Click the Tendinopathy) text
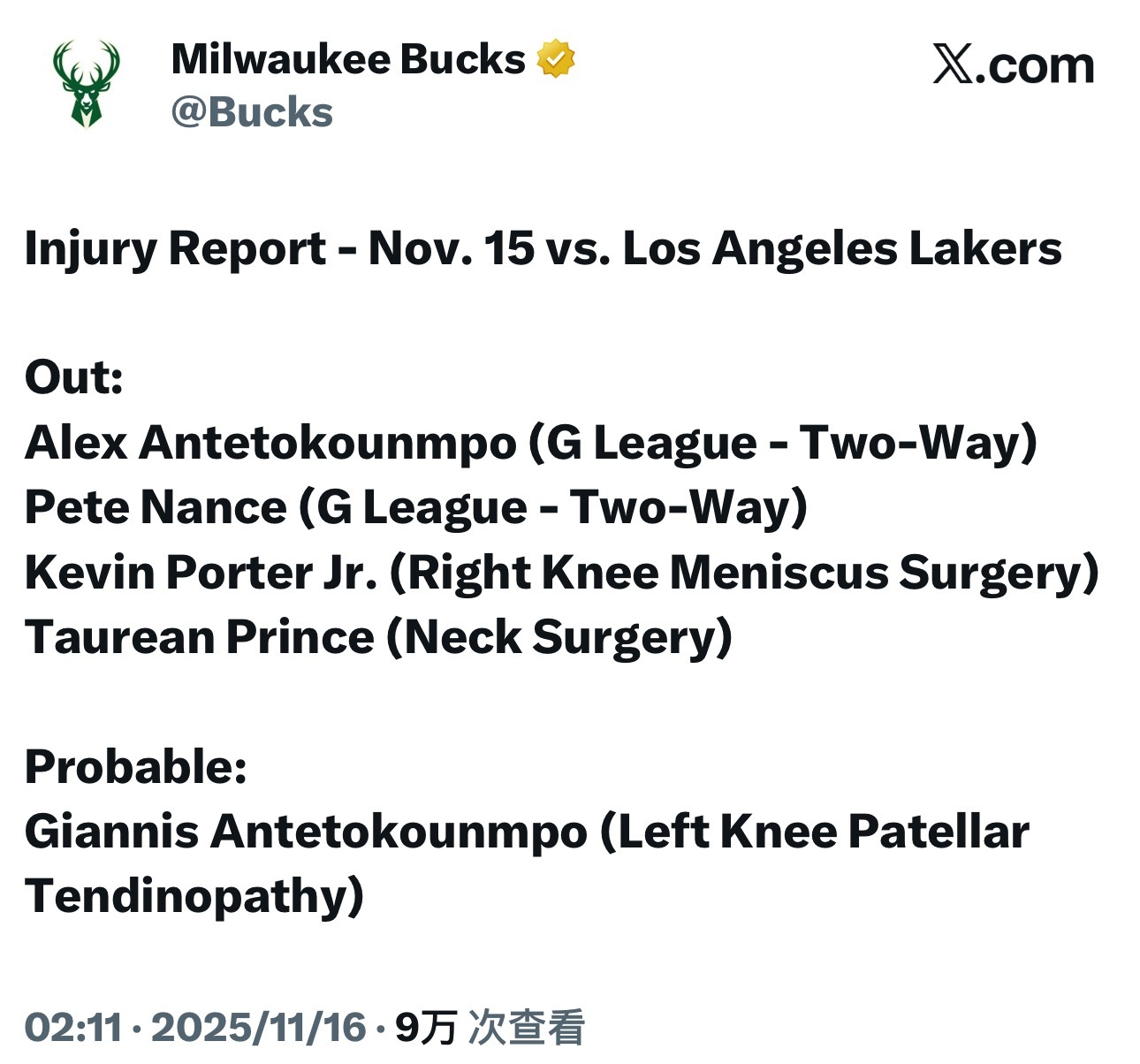Viewport: 1140px width, 1064px height. (x=194, y=896)
